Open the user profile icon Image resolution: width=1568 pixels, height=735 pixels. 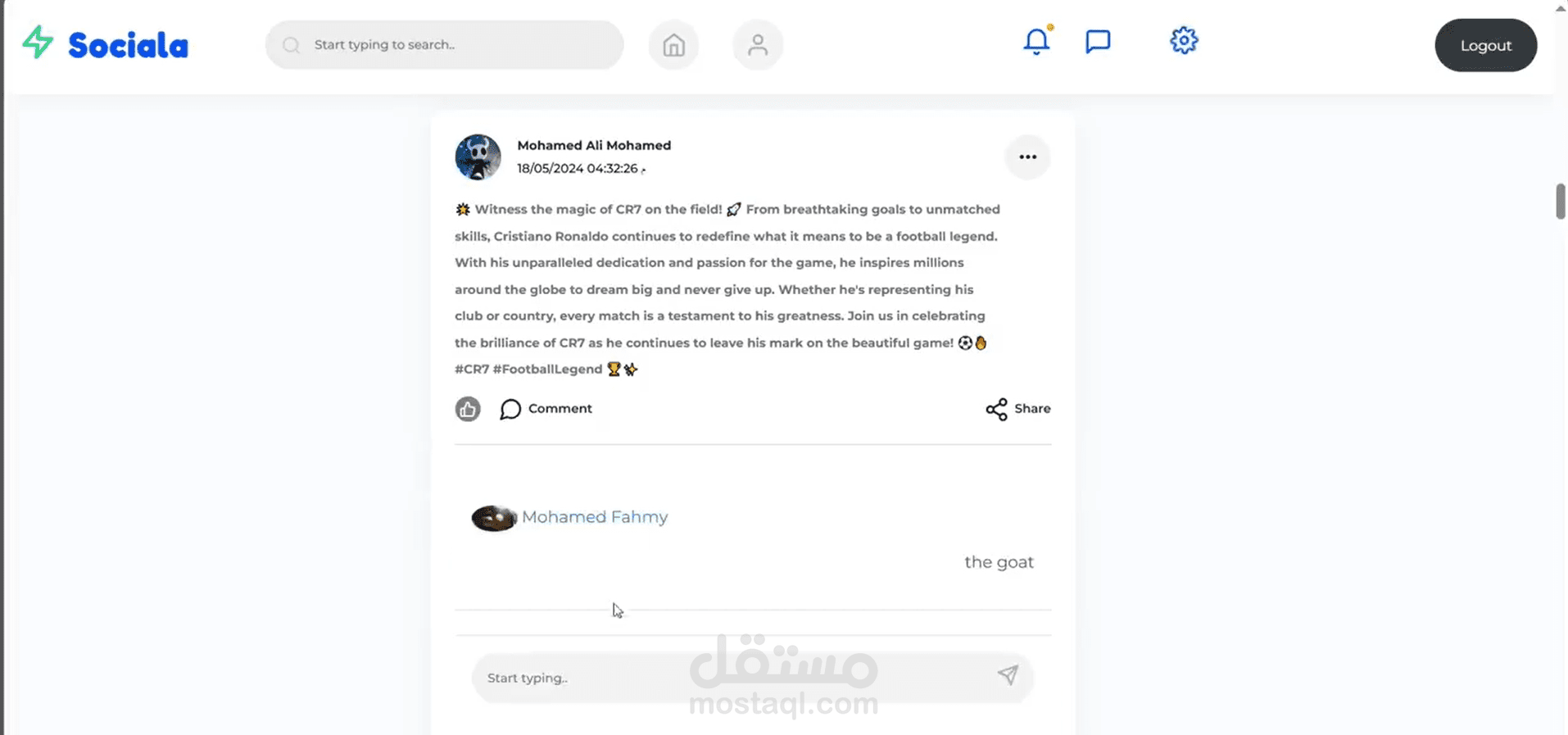pyautogui.click(x=758, y=45)
